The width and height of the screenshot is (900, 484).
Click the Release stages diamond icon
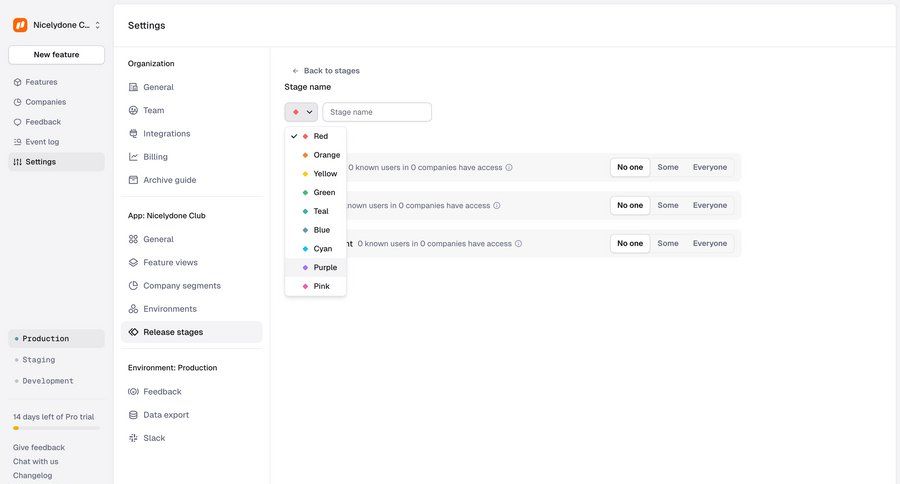(x=133, y=332)
